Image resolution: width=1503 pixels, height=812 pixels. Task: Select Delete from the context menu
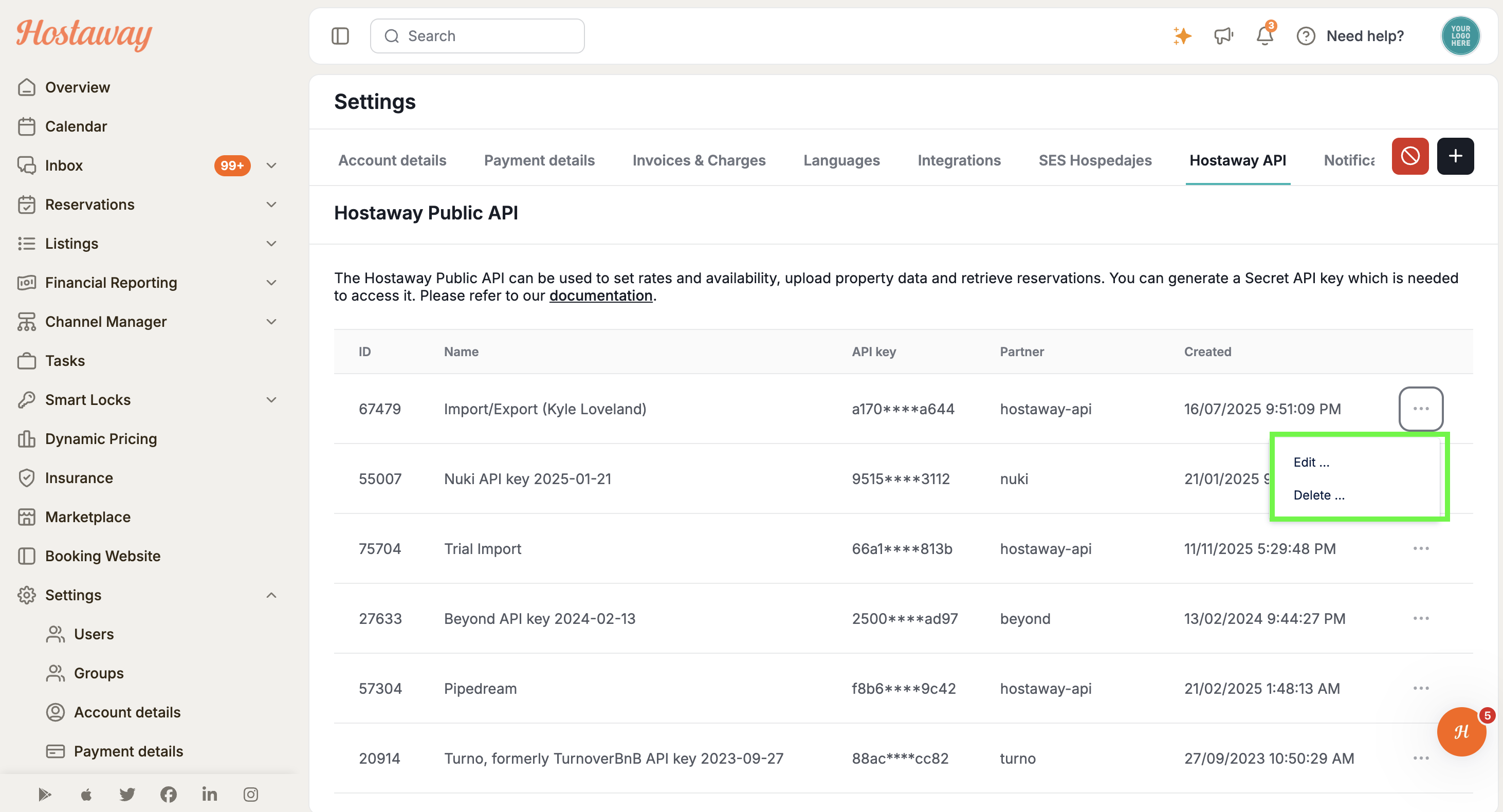point(1318,495)
